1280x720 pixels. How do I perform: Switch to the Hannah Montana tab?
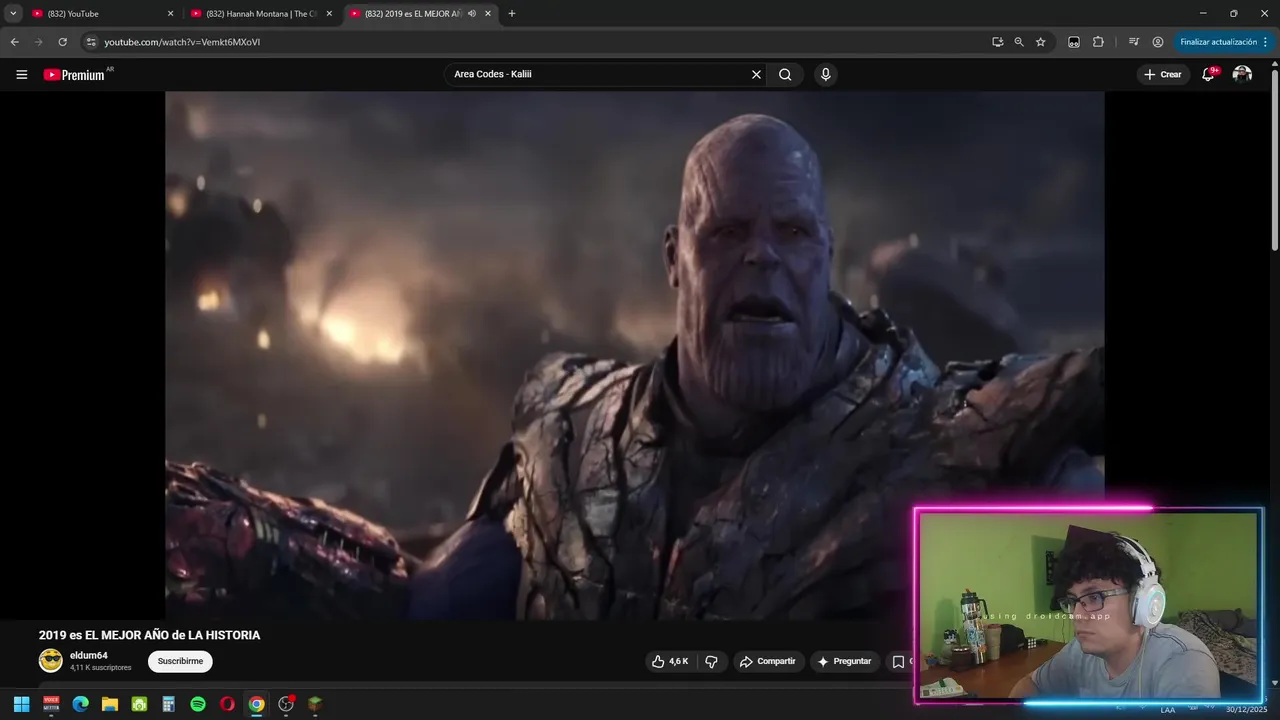tap(262, 14)
